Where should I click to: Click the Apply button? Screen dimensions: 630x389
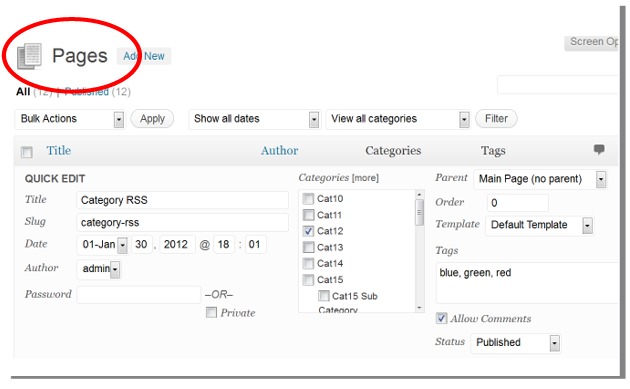[152, 119]
